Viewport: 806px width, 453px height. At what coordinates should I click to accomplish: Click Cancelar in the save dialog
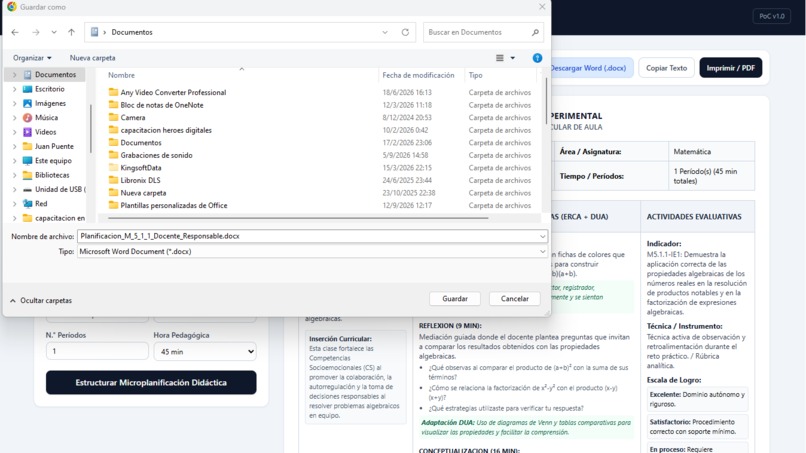click(x=515, y=299)
